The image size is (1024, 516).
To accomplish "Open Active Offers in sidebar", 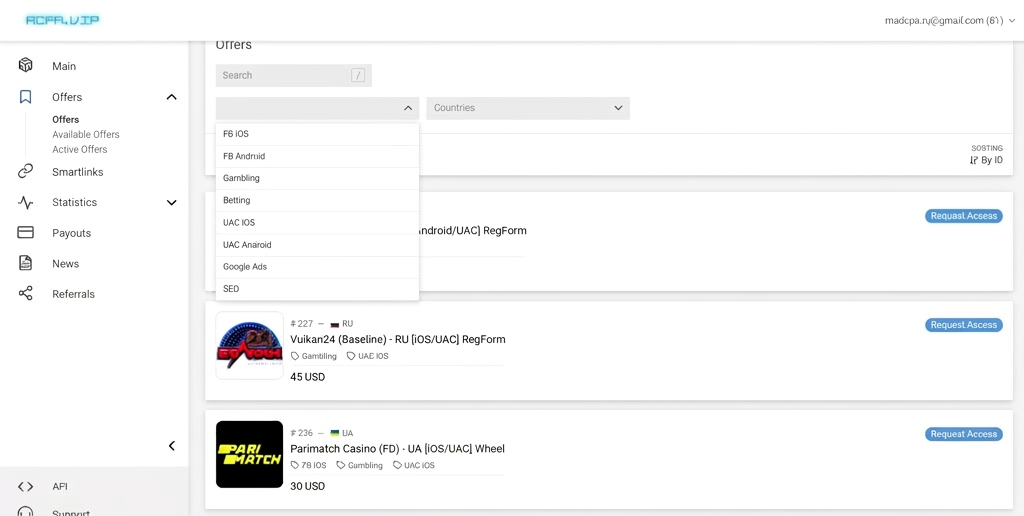I will (80, 150).
